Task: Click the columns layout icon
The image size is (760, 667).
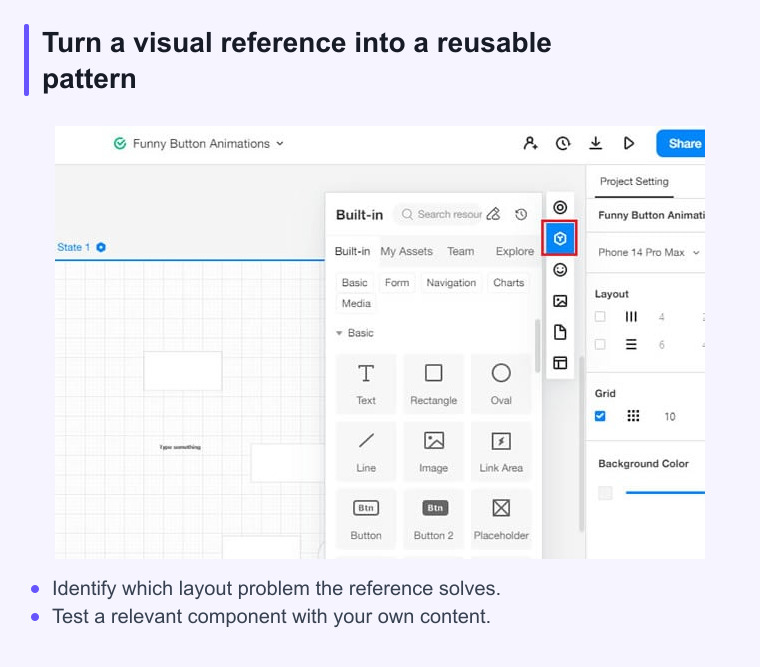Action: click(631, 317)
